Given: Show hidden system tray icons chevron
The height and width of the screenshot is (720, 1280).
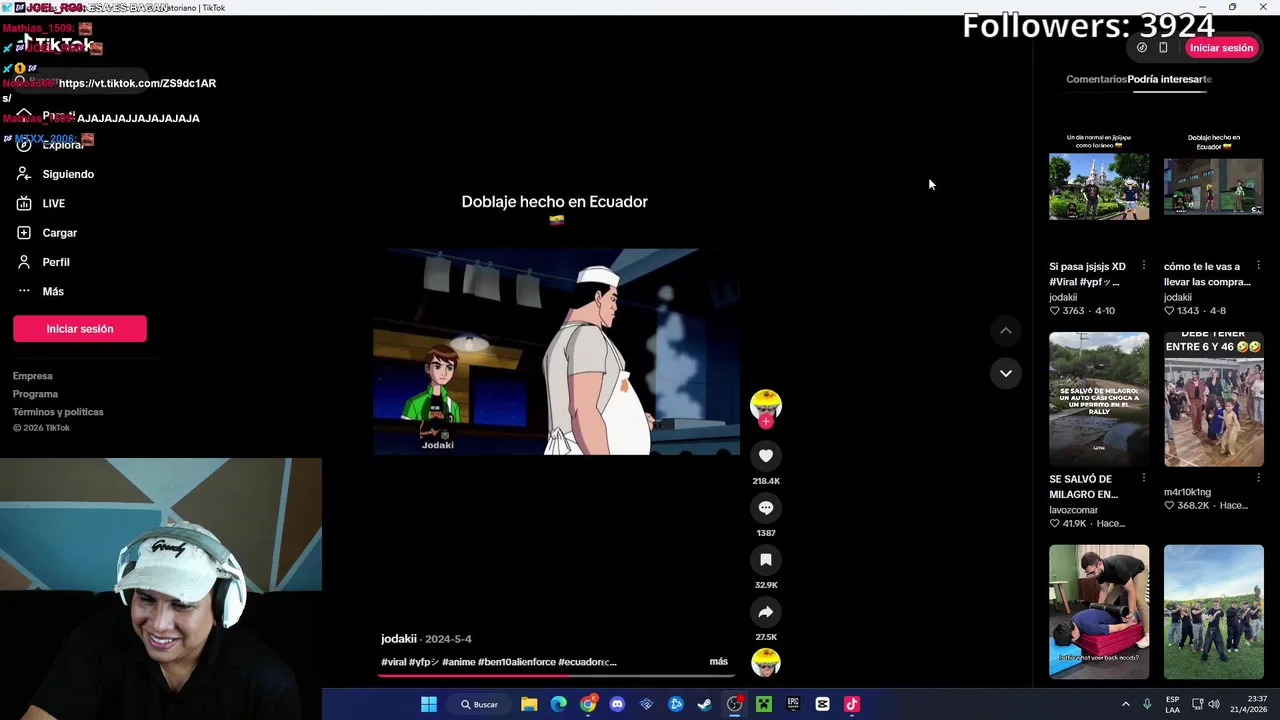Looking at the screenshot, I should coord(1125,704).
